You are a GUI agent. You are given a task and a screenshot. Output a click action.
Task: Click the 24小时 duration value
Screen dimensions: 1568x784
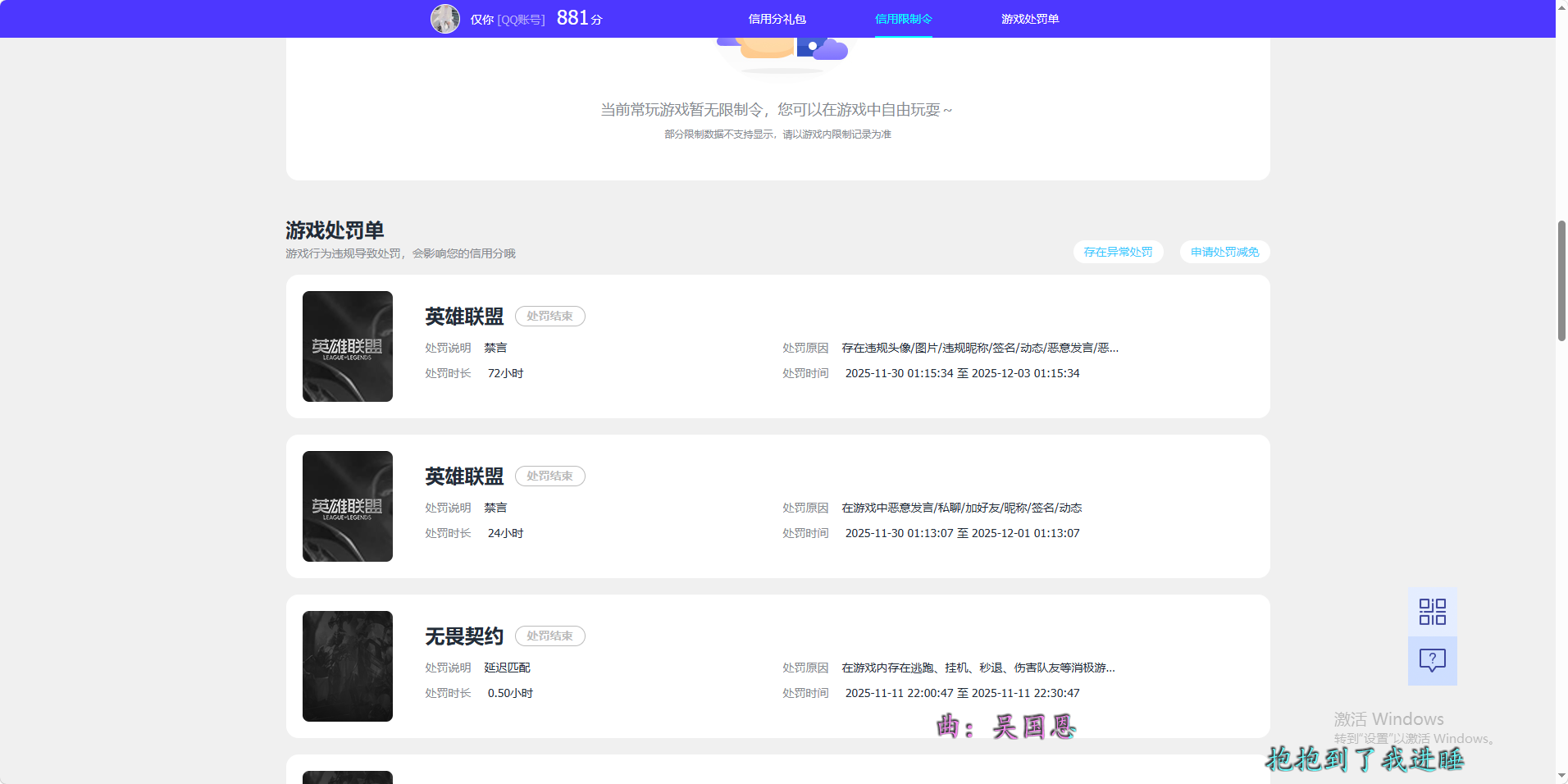(505, 533)
